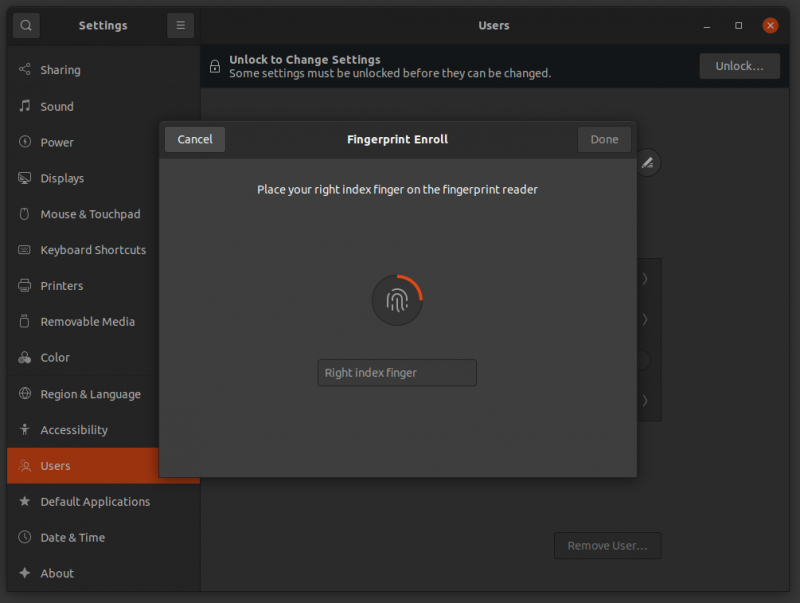800x603 pixels.
Task: Expand the first chevron in the users list
Action: tap(643, 279)
